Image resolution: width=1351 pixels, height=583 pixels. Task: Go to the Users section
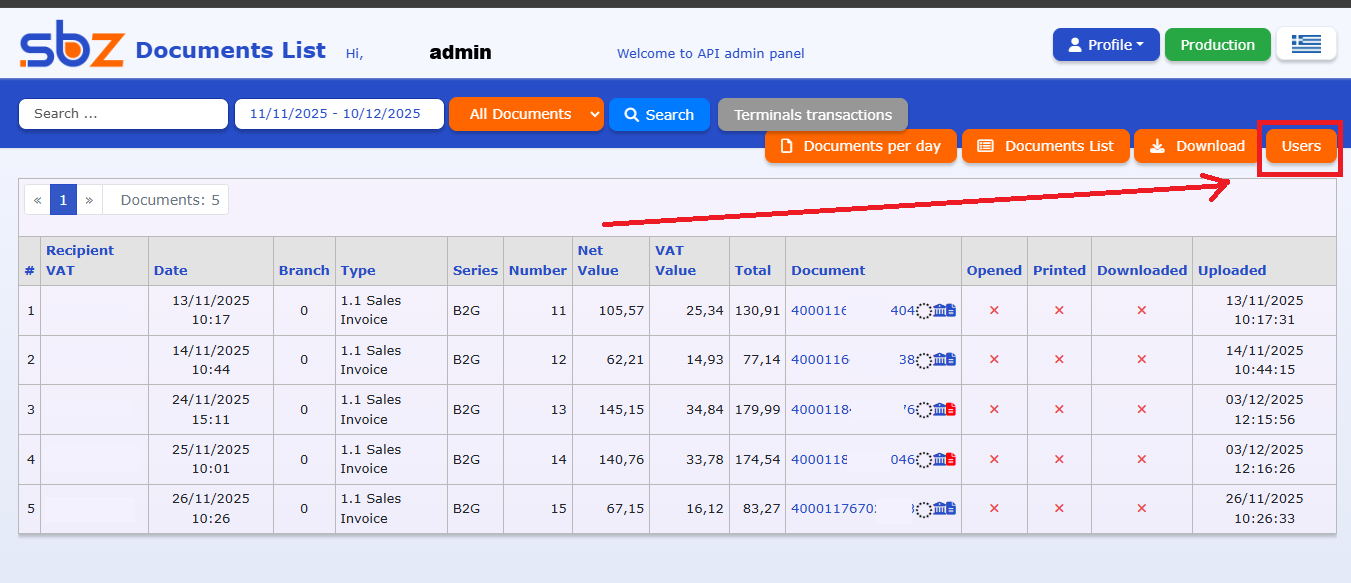click(1301, 146)
